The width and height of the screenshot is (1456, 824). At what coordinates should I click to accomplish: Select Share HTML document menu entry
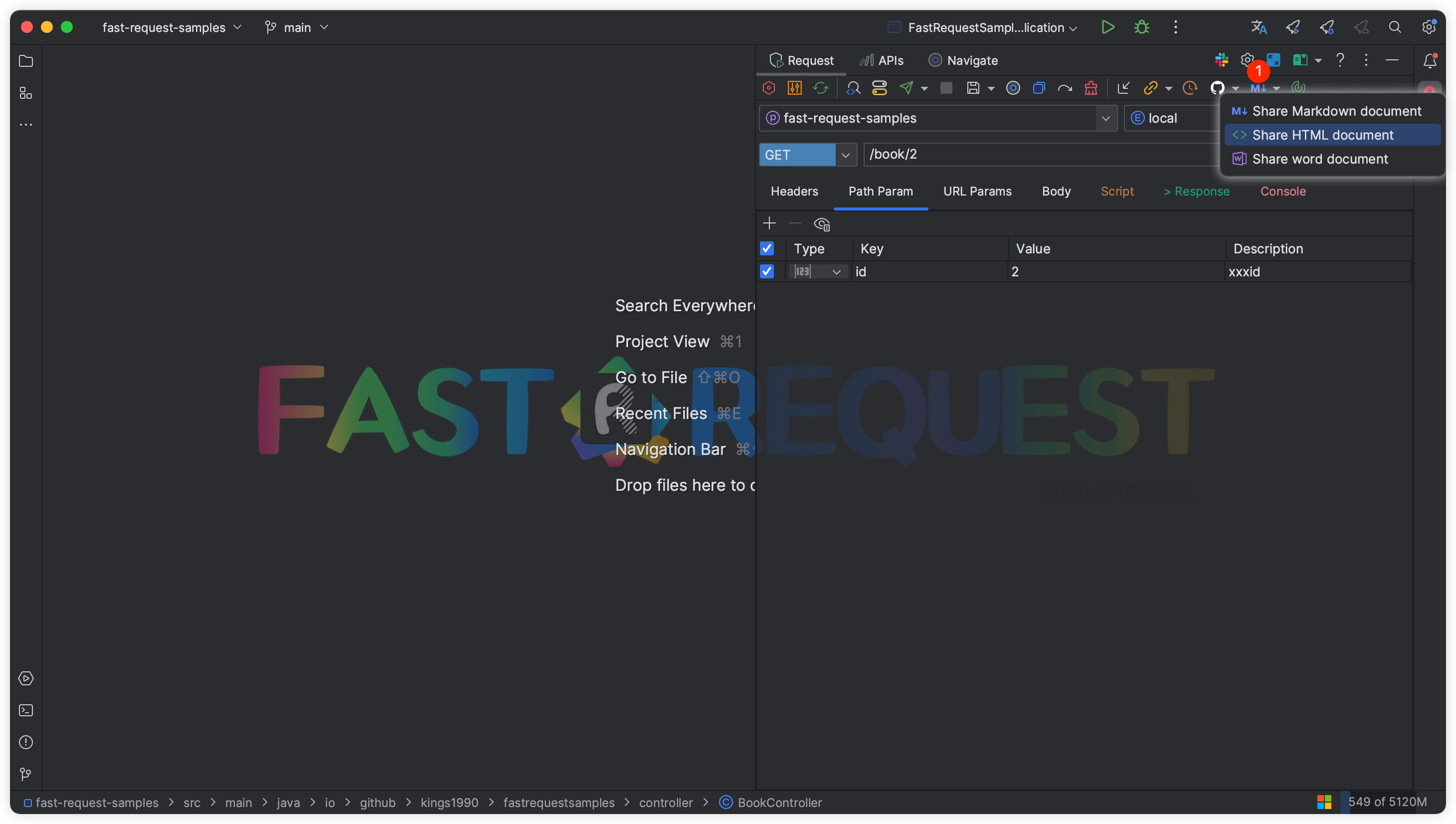1322,135
